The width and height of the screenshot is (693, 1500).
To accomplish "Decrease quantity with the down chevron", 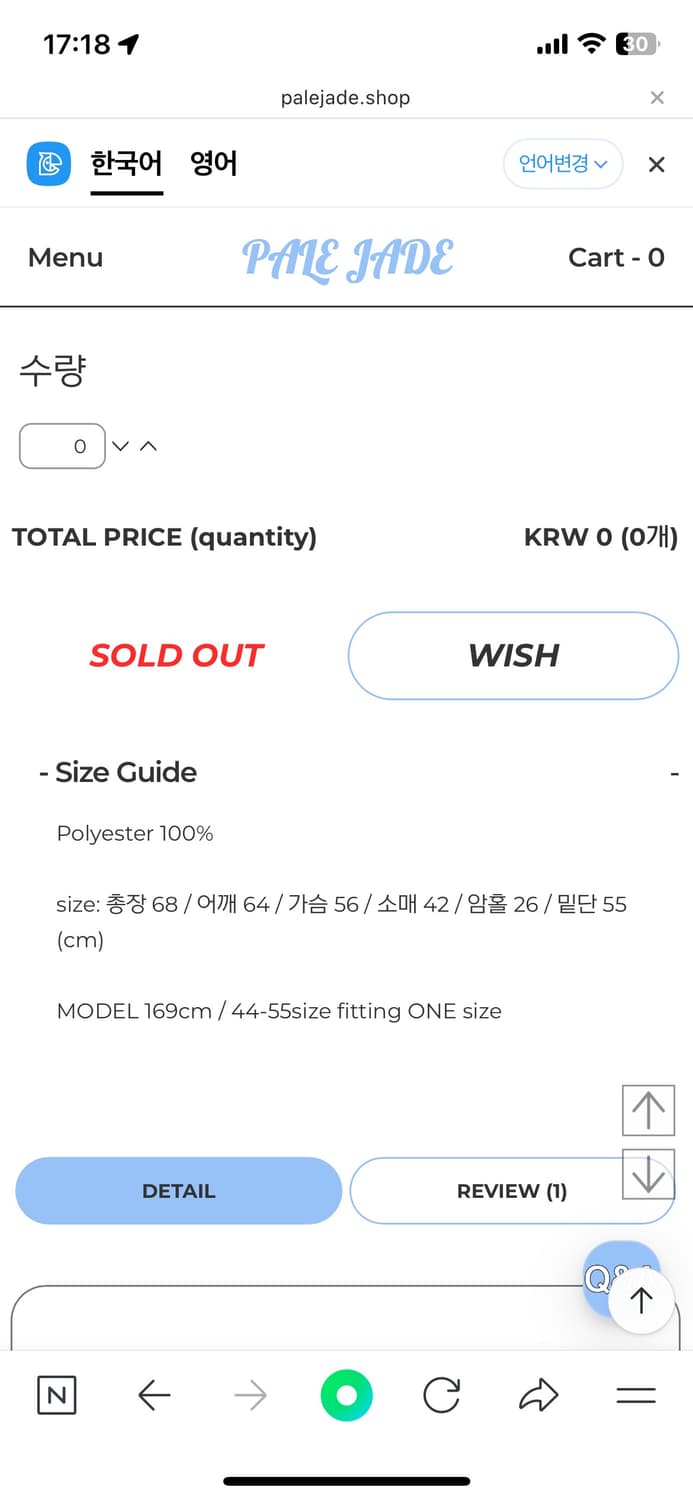I will [121, 446].
